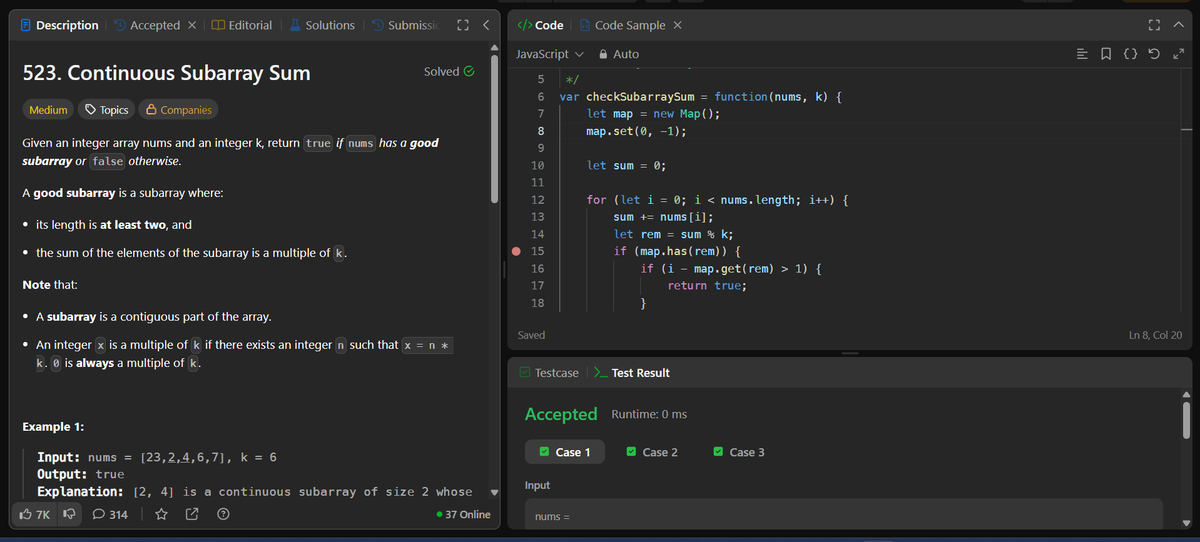The height and width of the screenshot is (542, 1200).
Task: Select Case 3 test case
Action: point(739,452)
